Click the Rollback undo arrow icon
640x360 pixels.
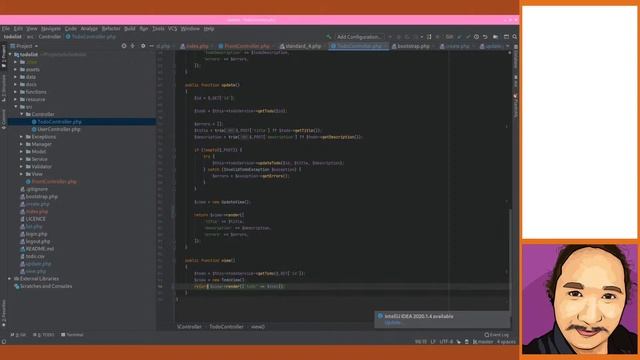tap(485, 37)
